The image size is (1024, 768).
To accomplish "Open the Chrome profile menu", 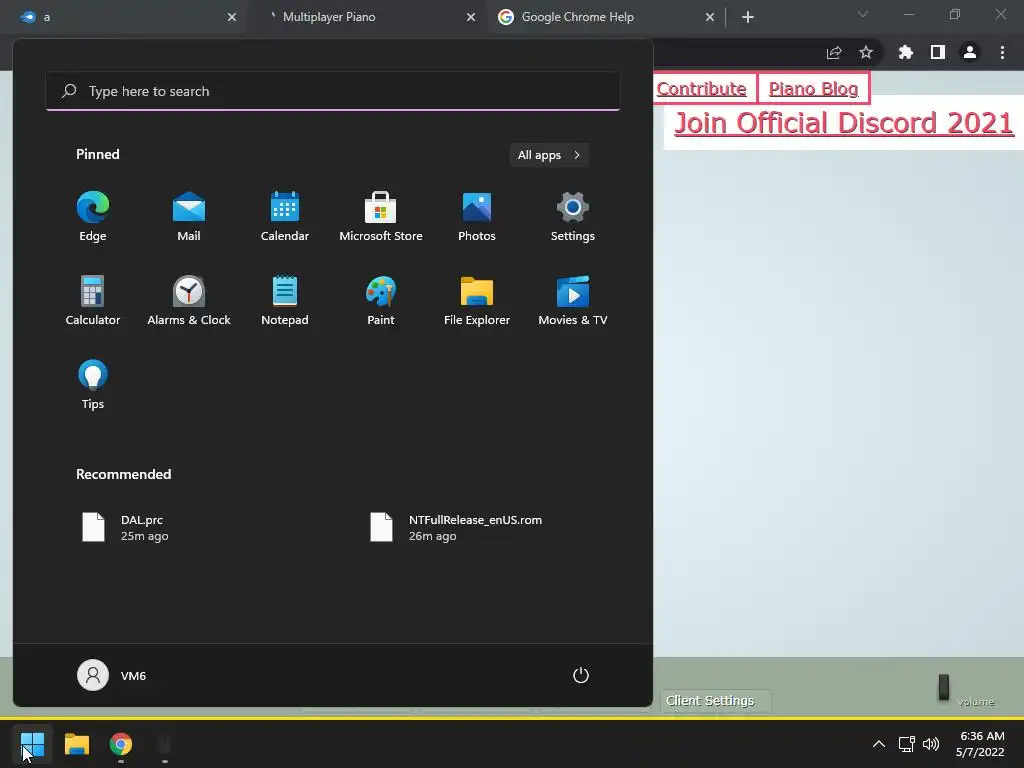I will tap(970, 52).
